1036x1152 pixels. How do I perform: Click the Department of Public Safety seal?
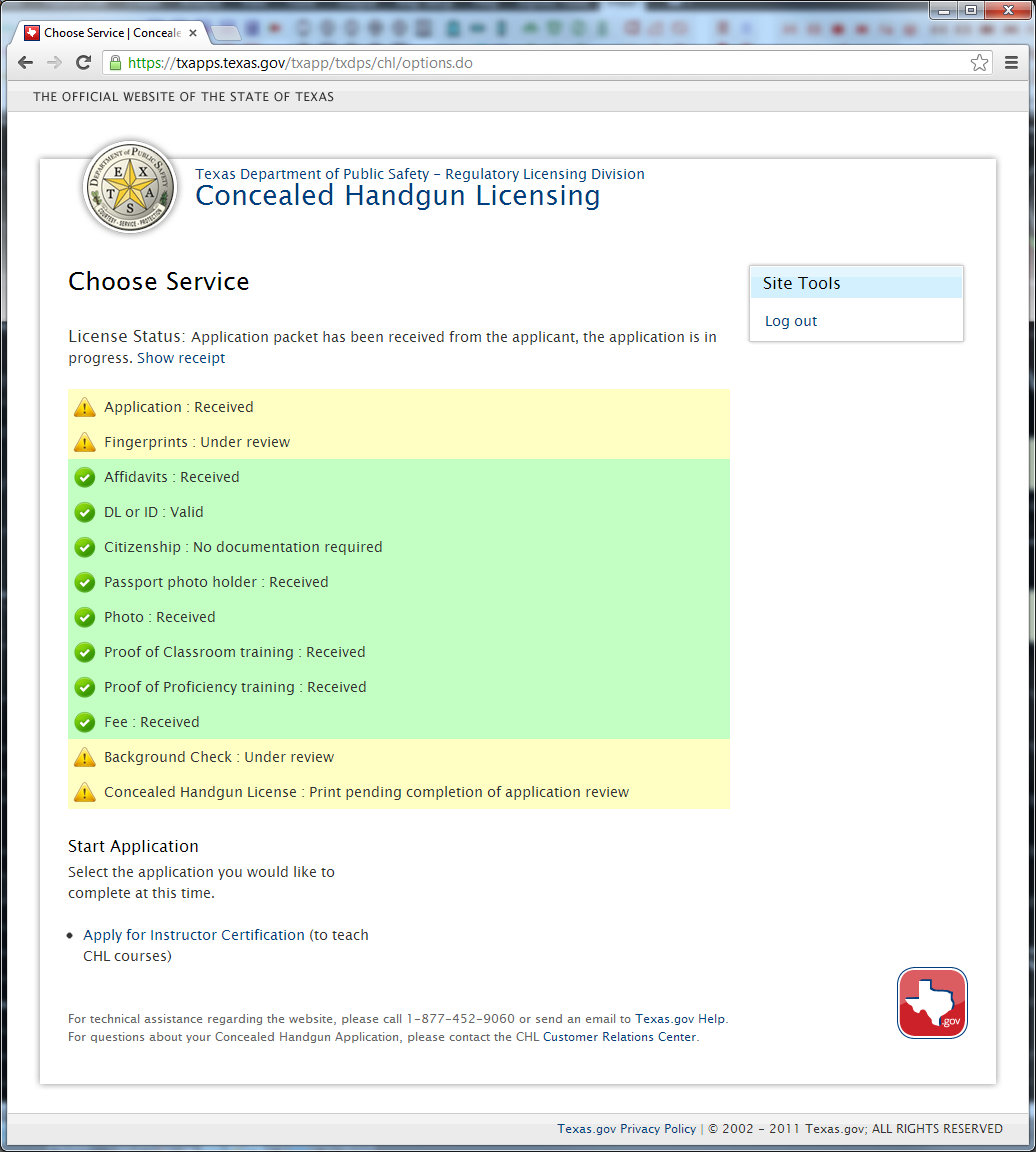131,187
